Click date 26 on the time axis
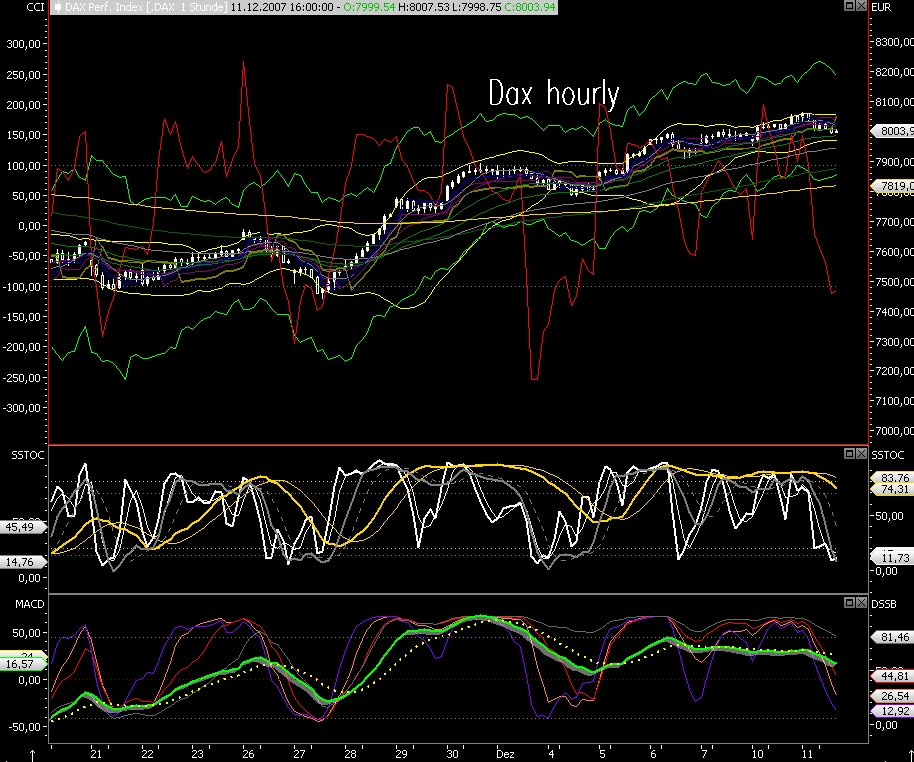This screenshot has height=762, width=914. click(248, 754)
